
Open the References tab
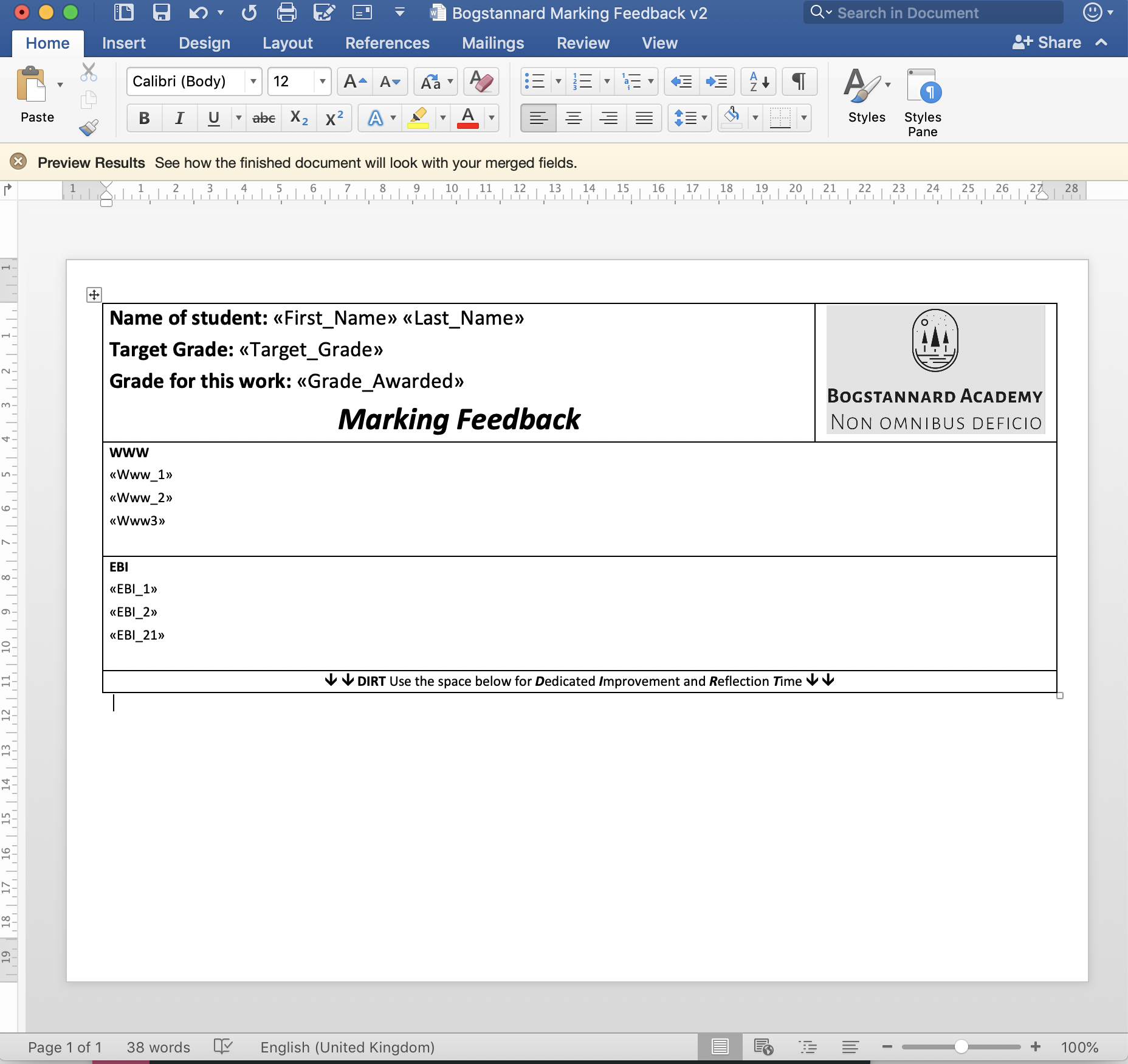[387, 43]
